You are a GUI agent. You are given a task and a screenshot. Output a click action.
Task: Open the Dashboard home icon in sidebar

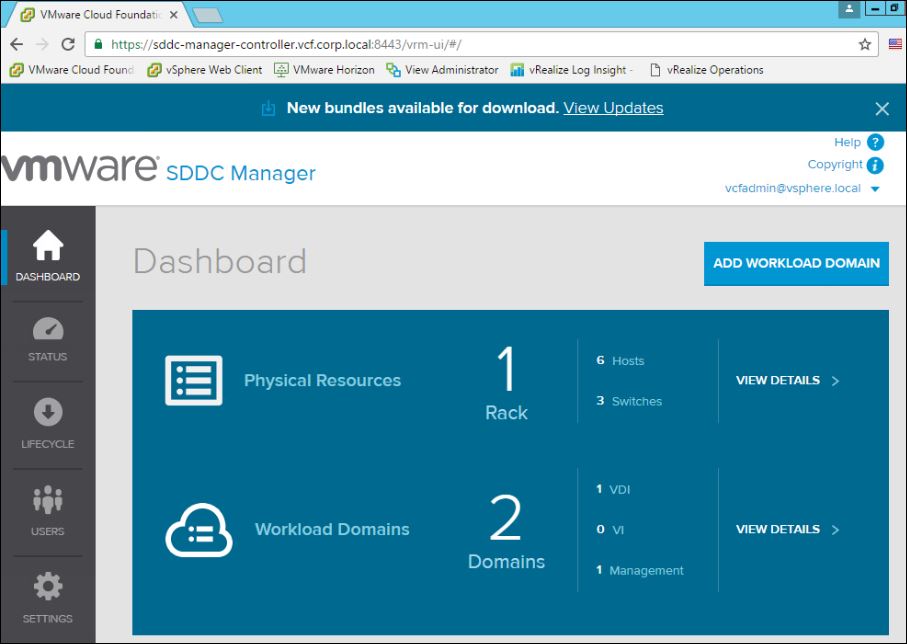point(48,245)
